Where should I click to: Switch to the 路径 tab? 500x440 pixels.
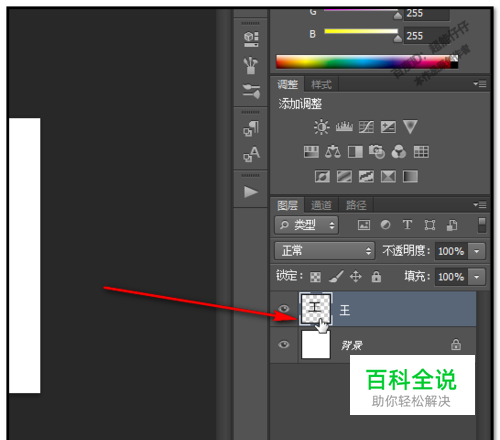356,205
